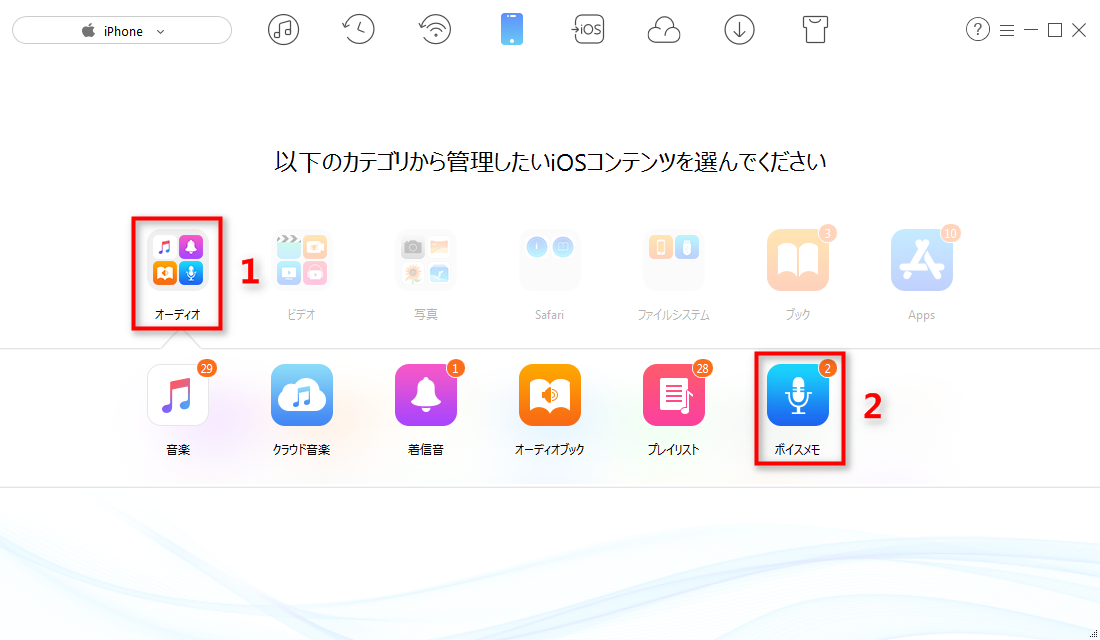
Task: Select the ビデオ video category
Action: pyautogui.click(x=302, y=274)
